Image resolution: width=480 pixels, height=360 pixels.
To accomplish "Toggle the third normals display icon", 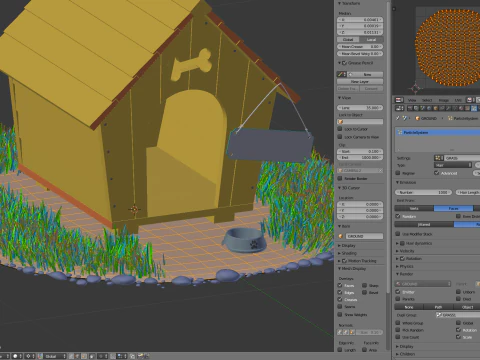I will tap(352, 332).
